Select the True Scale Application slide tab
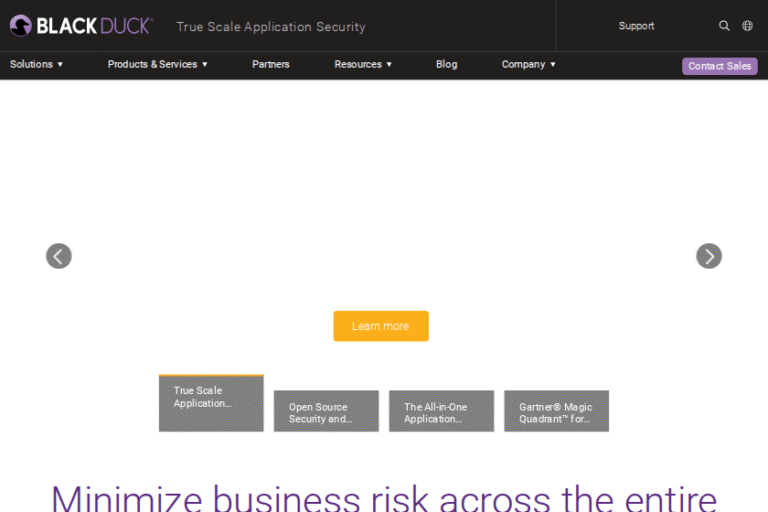Screen dimensions: 768x512 (211, 403)
